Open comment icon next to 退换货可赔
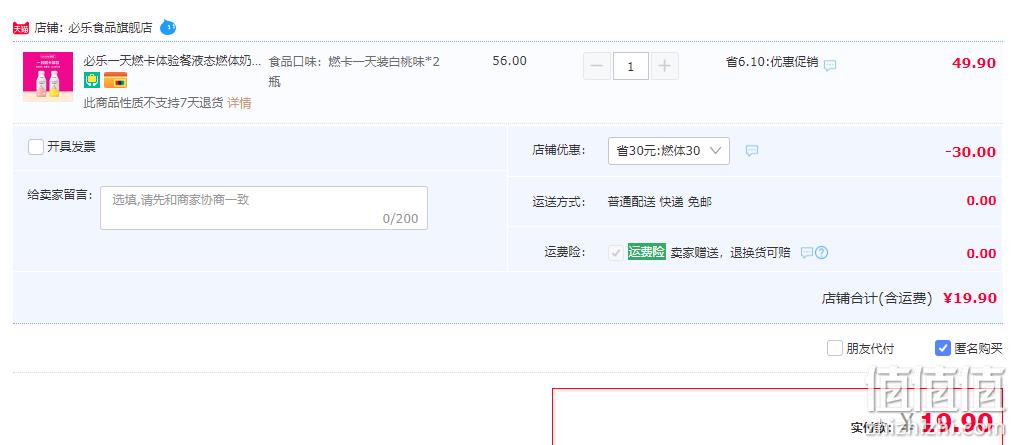 807,253
